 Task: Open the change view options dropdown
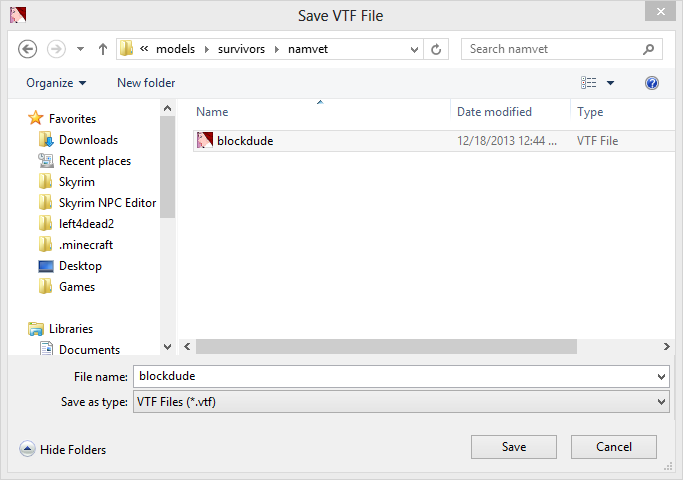pos(611,83)
